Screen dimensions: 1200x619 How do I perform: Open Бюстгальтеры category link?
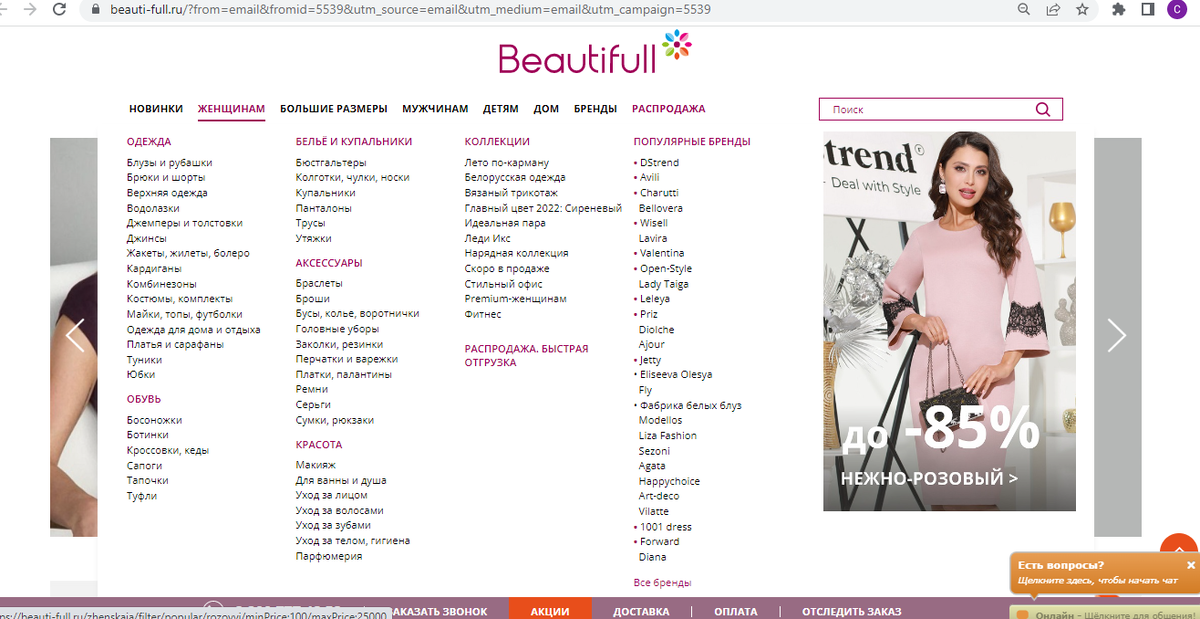click(331, 162)
